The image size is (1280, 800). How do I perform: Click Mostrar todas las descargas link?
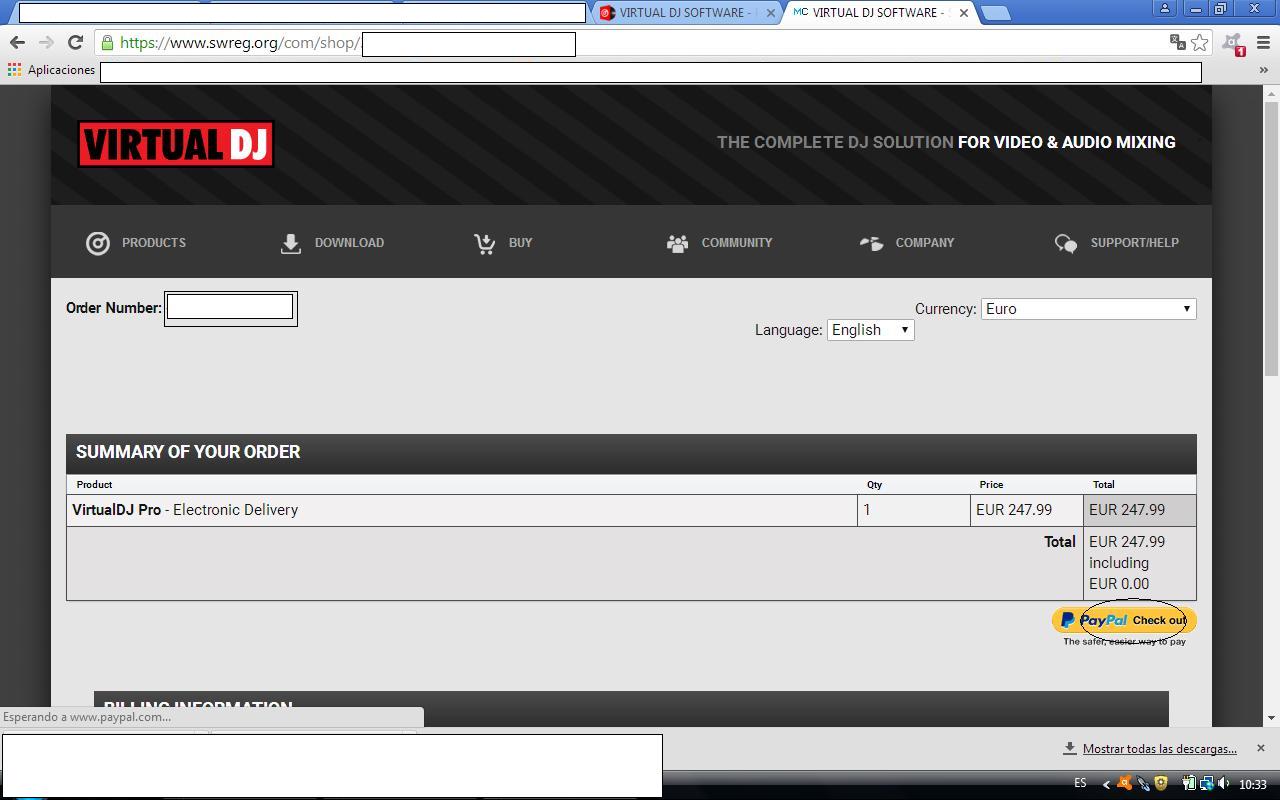coord(1159,749)
